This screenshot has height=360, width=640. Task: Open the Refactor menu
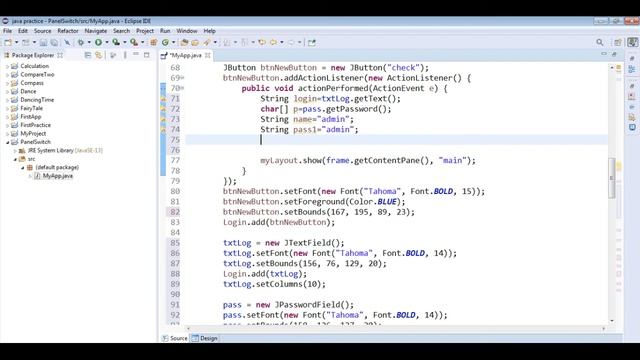coord(68,31)
